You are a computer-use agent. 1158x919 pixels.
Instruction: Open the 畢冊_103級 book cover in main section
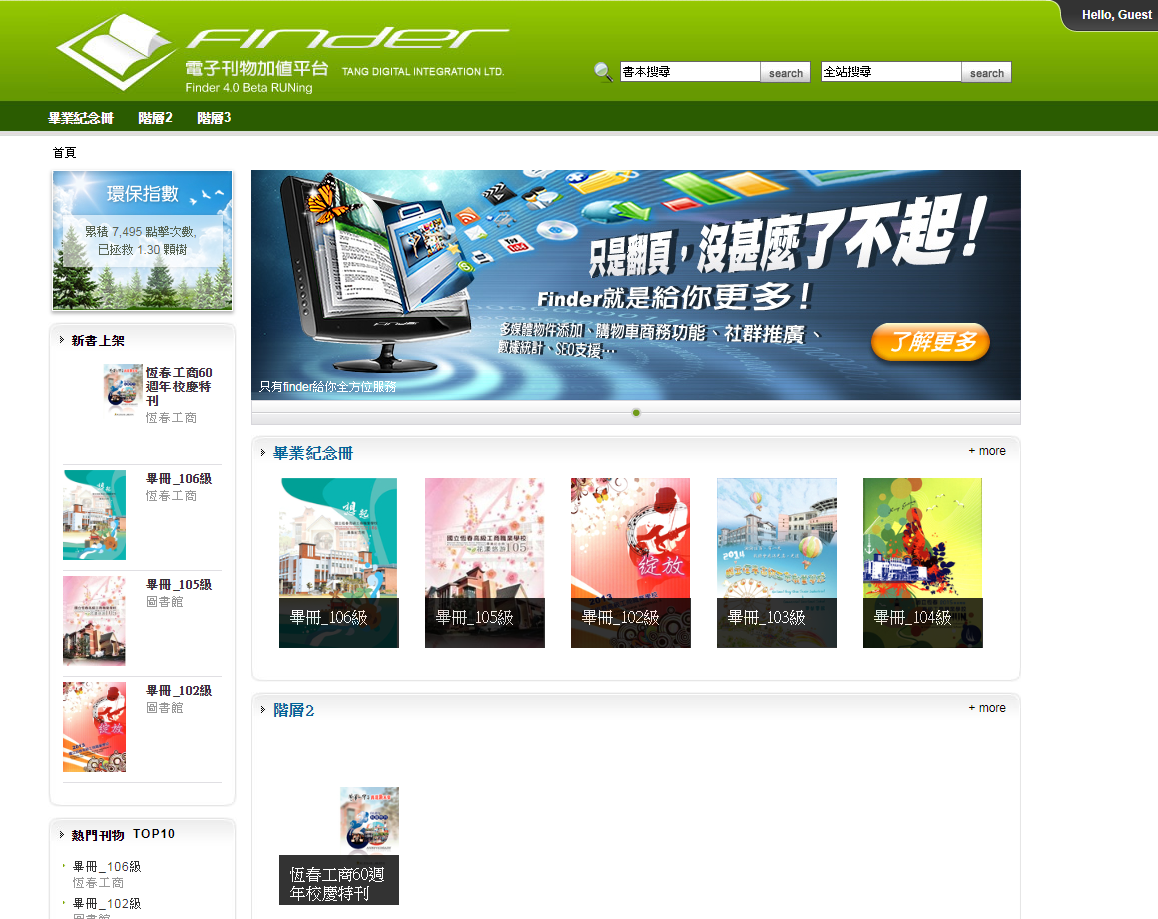pyautogui.click(x=777, y=563)
